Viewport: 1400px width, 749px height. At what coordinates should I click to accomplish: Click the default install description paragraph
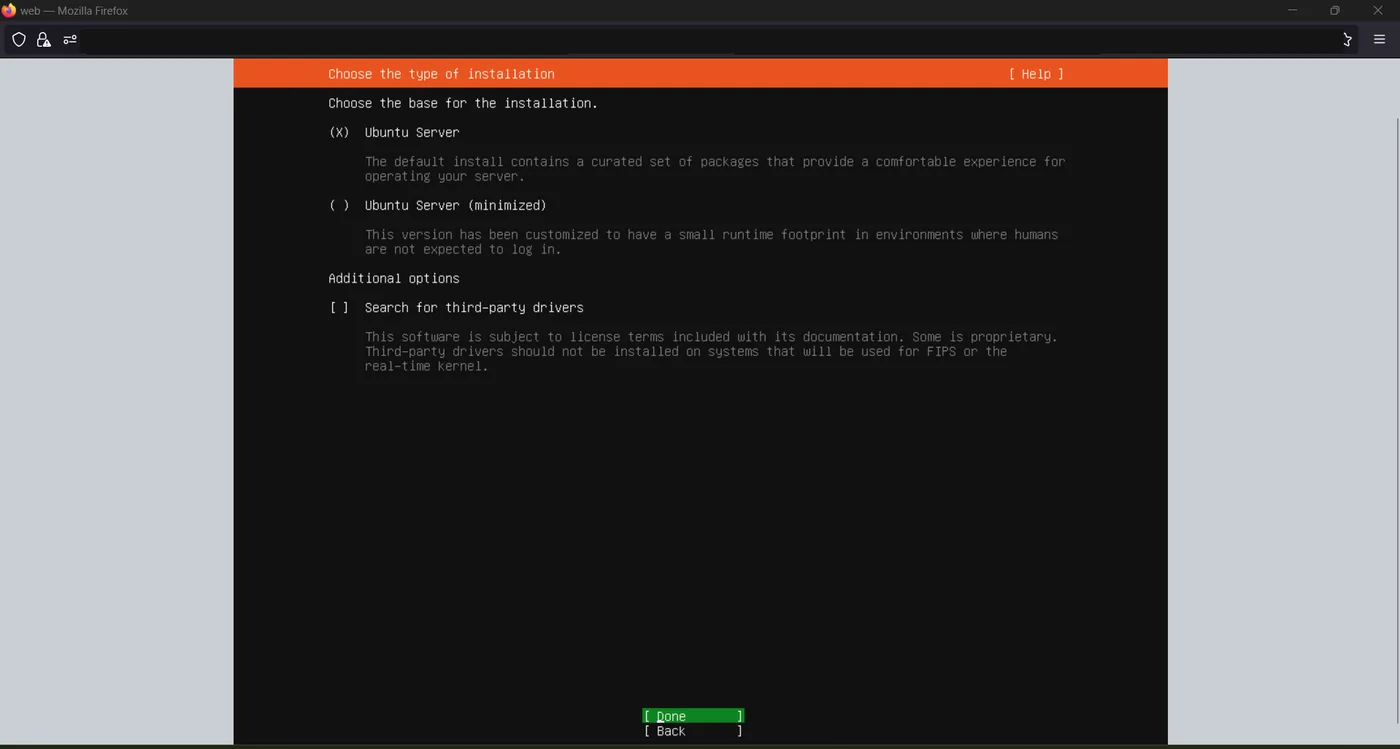[x=715, y=169]
